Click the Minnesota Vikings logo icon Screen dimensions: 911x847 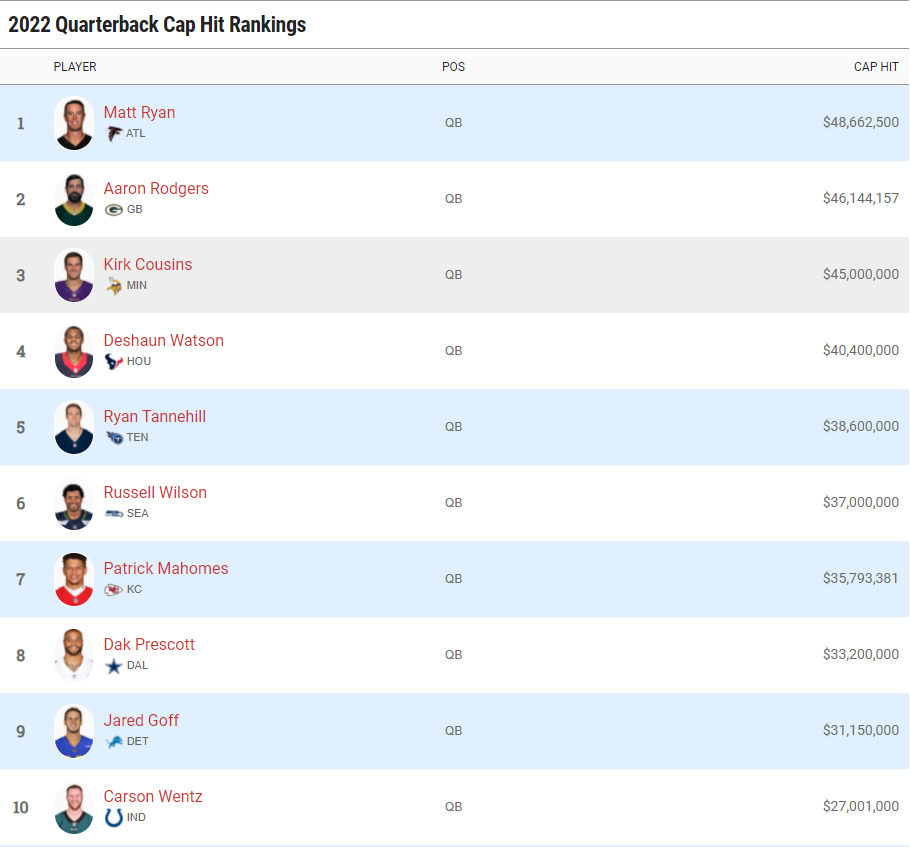114,285
